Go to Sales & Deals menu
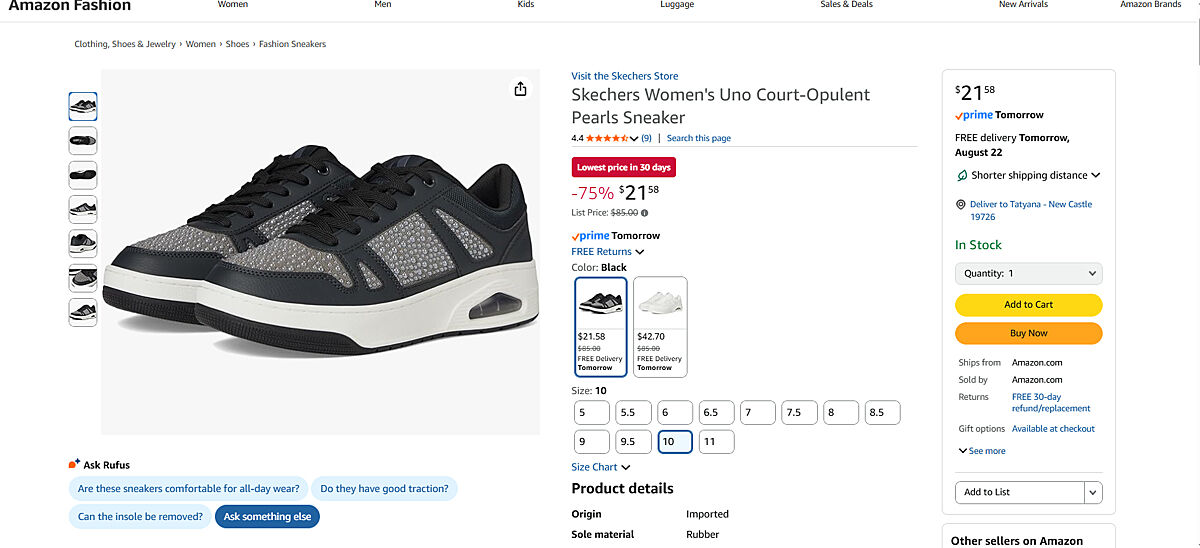Screen dimensions: 1200x548 tap(846, 5)
